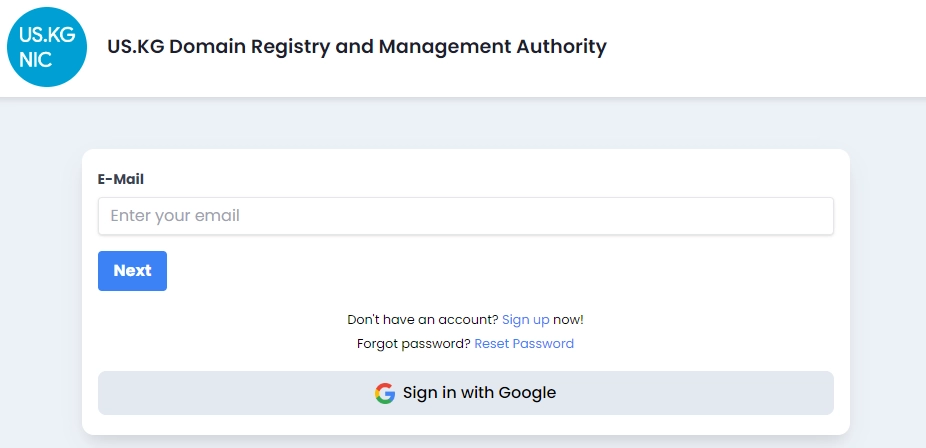Click the word "now!" after Sign up
The height and width of the screenshot is (448, 926).
click(568, 320)
